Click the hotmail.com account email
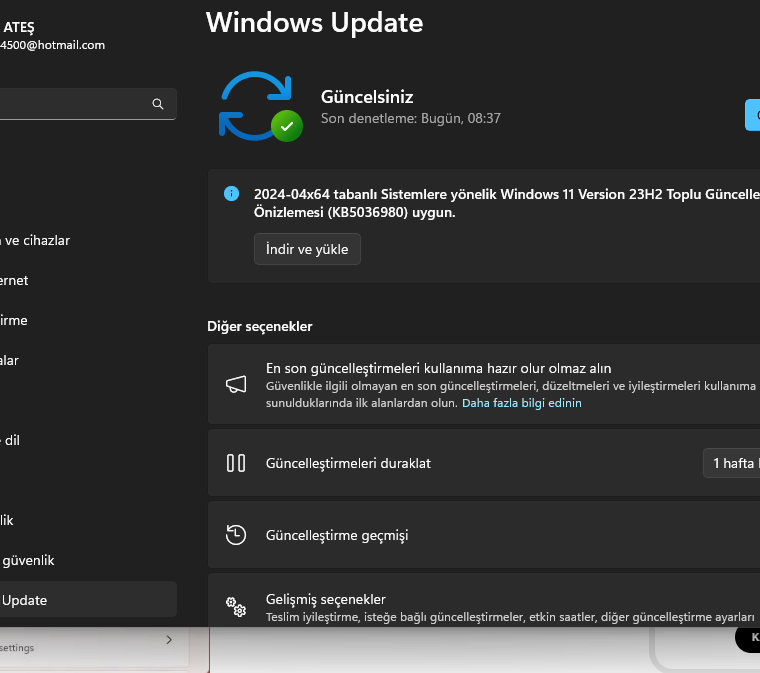Image resolution: width=760 pixels, height=673 pixels. point(52,45)
